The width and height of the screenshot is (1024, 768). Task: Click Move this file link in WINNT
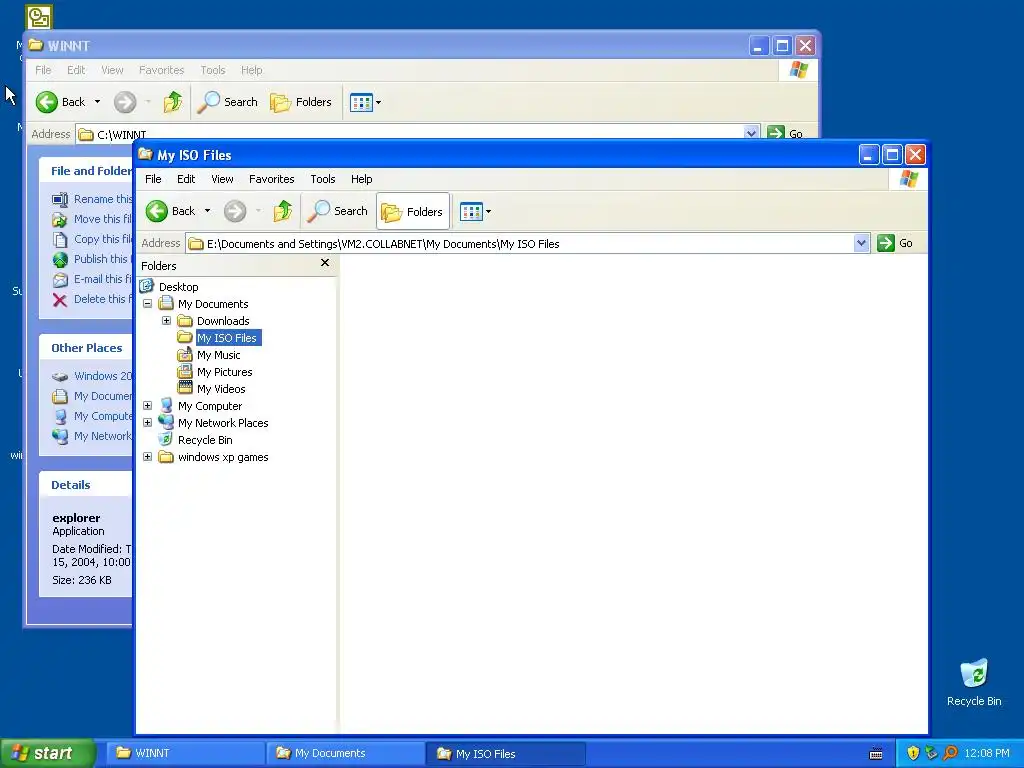point(103,219)
